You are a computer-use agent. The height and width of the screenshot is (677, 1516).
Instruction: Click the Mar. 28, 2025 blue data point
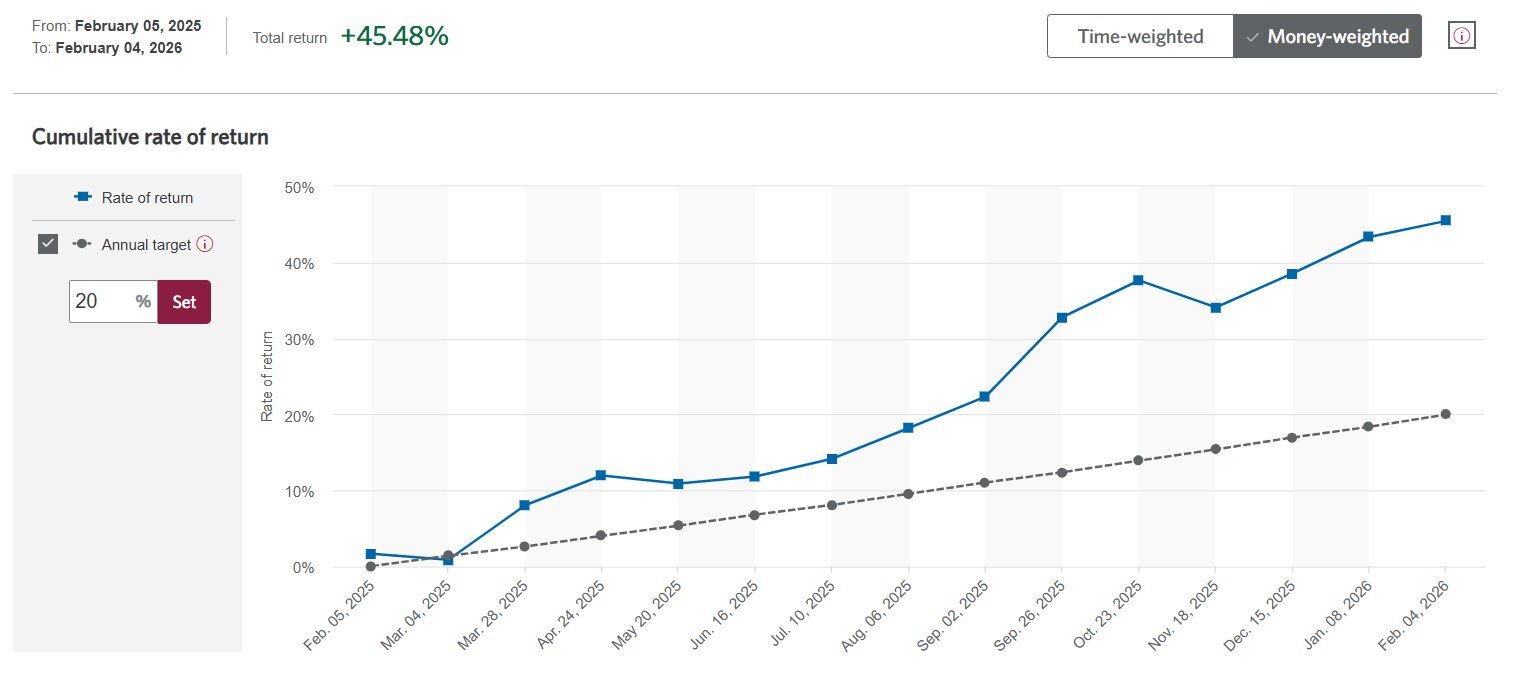tap(525, 506)
